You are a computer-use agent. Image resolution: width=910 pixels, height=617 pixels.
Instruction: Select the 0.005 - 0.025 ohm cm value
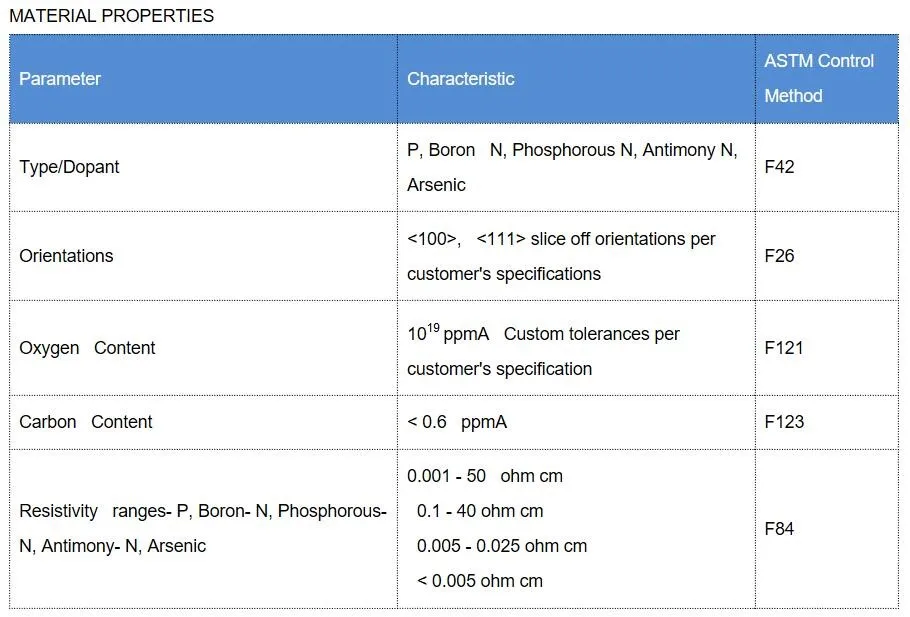pos(502,546)
